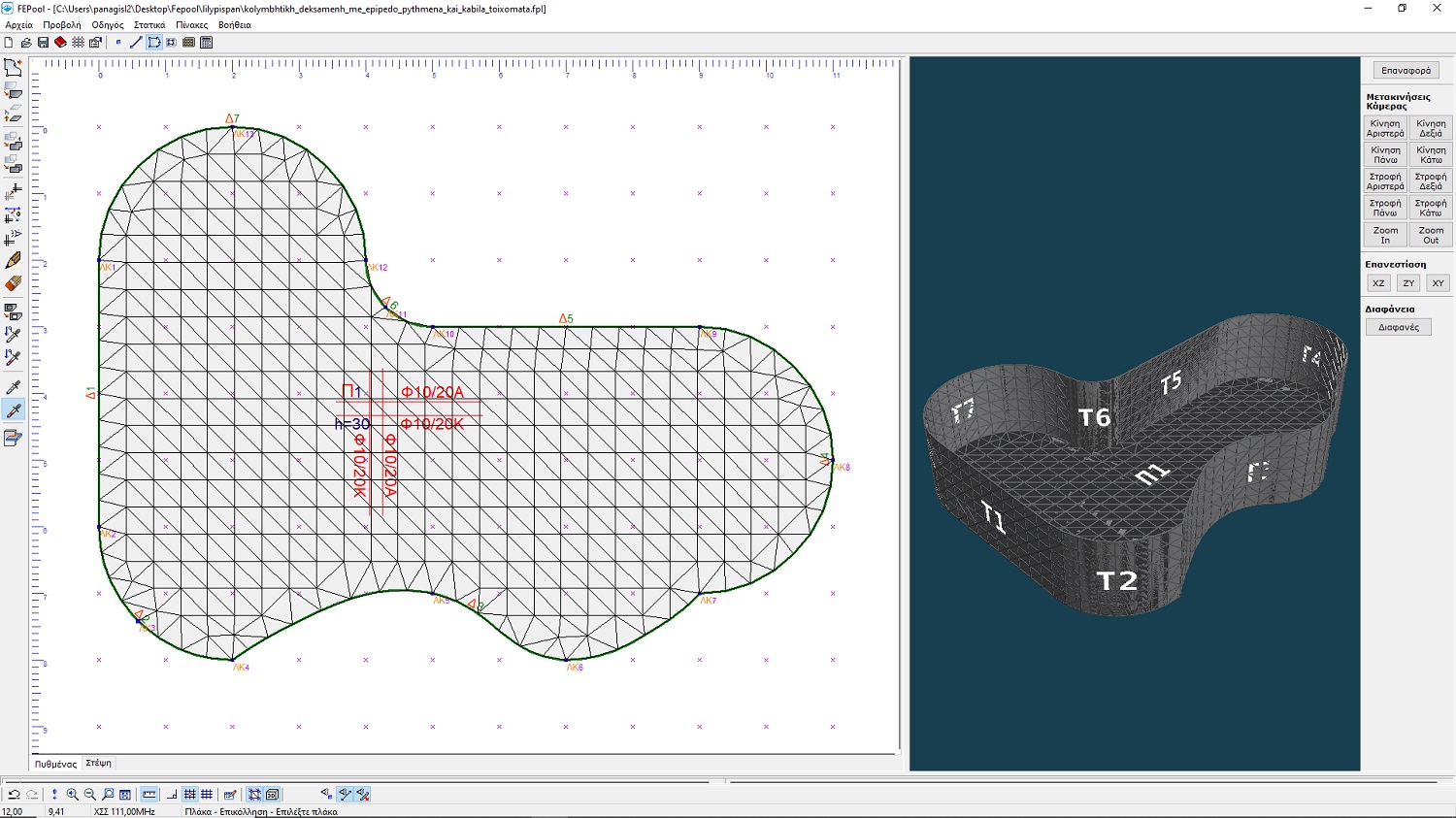Switch to the Πυθμένας tab

(55, 764)
